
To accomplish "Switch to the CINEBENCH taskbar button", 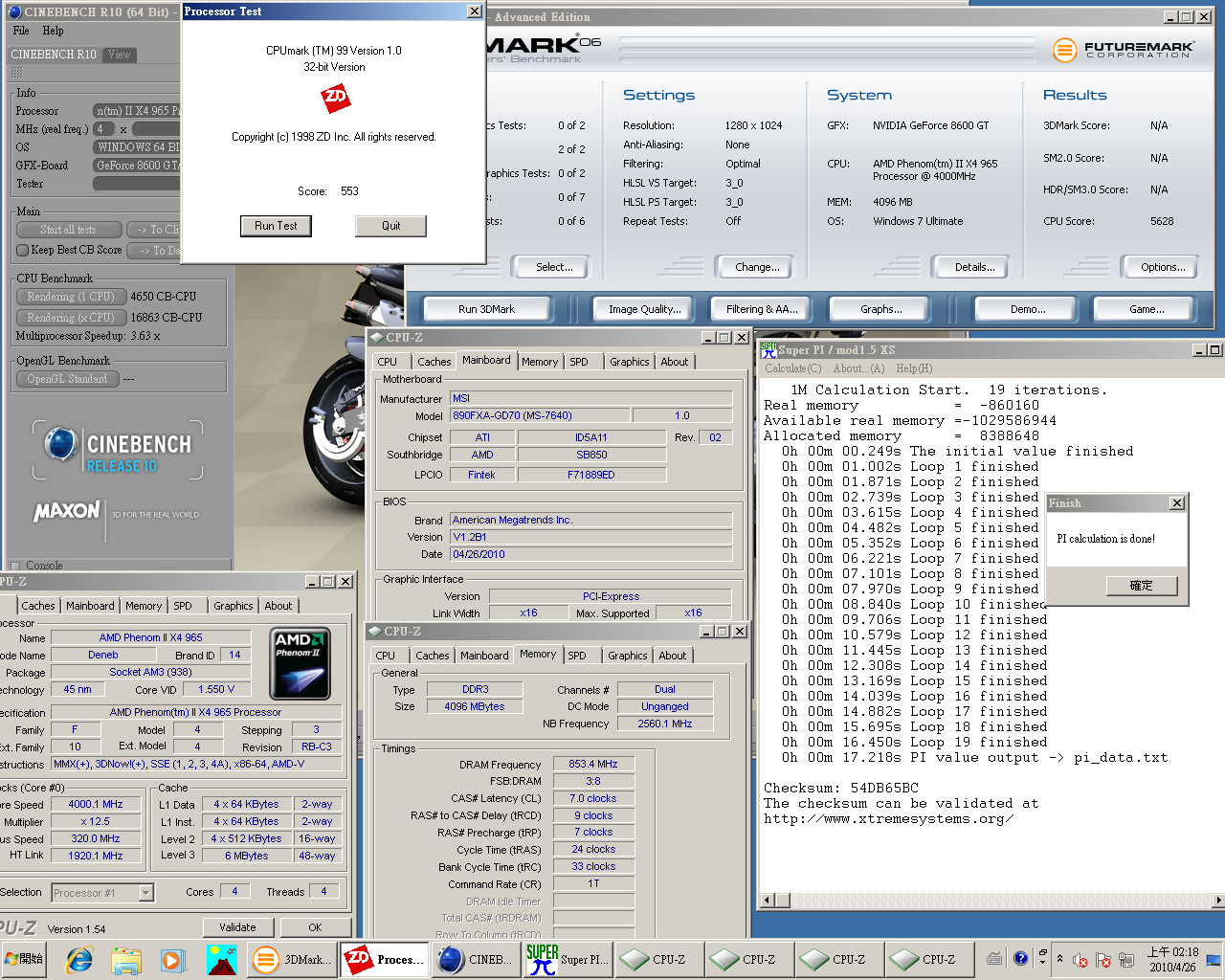I will click(476, 959).
